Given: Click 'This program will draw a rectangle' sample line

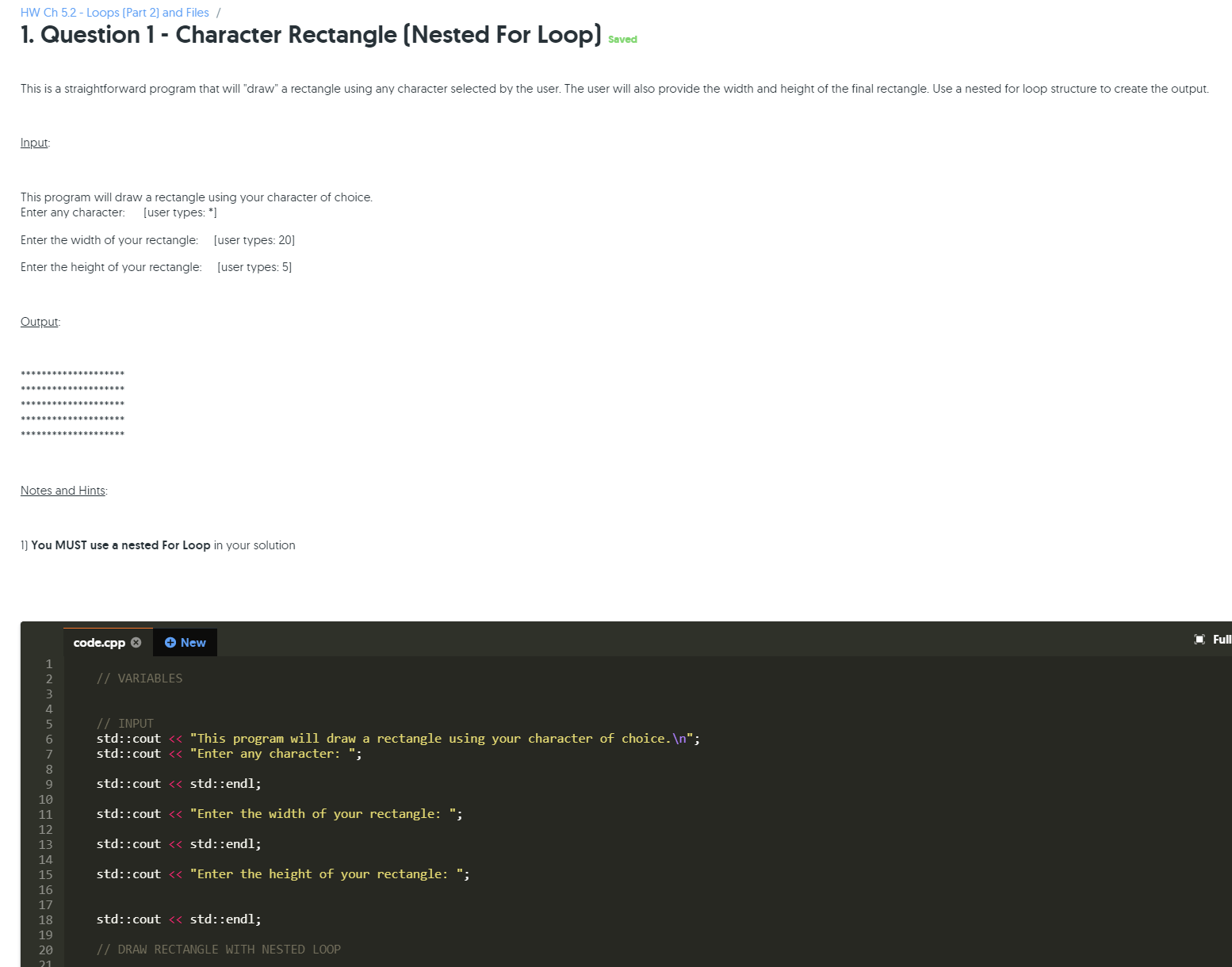Looking at the screenshot, I should (197, 197).
